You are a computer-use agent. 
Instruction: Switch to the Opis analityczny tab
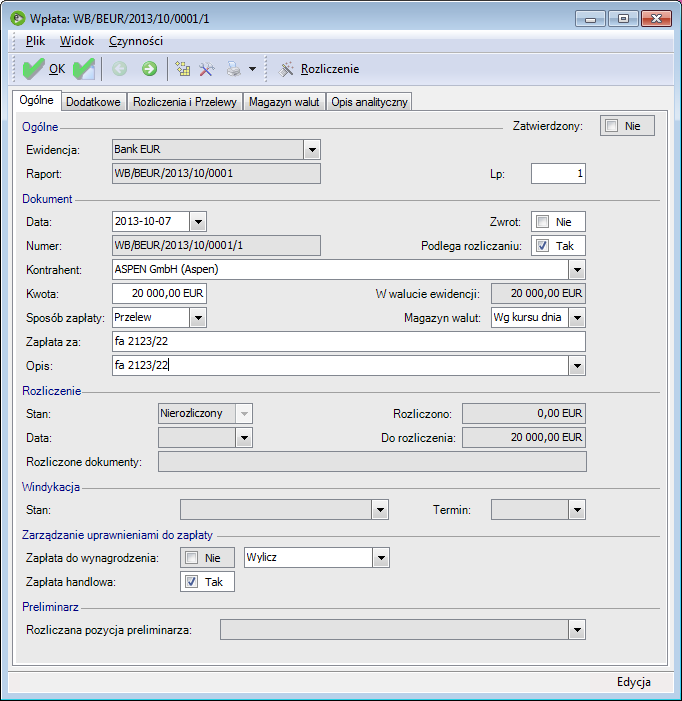pos(369,102)
